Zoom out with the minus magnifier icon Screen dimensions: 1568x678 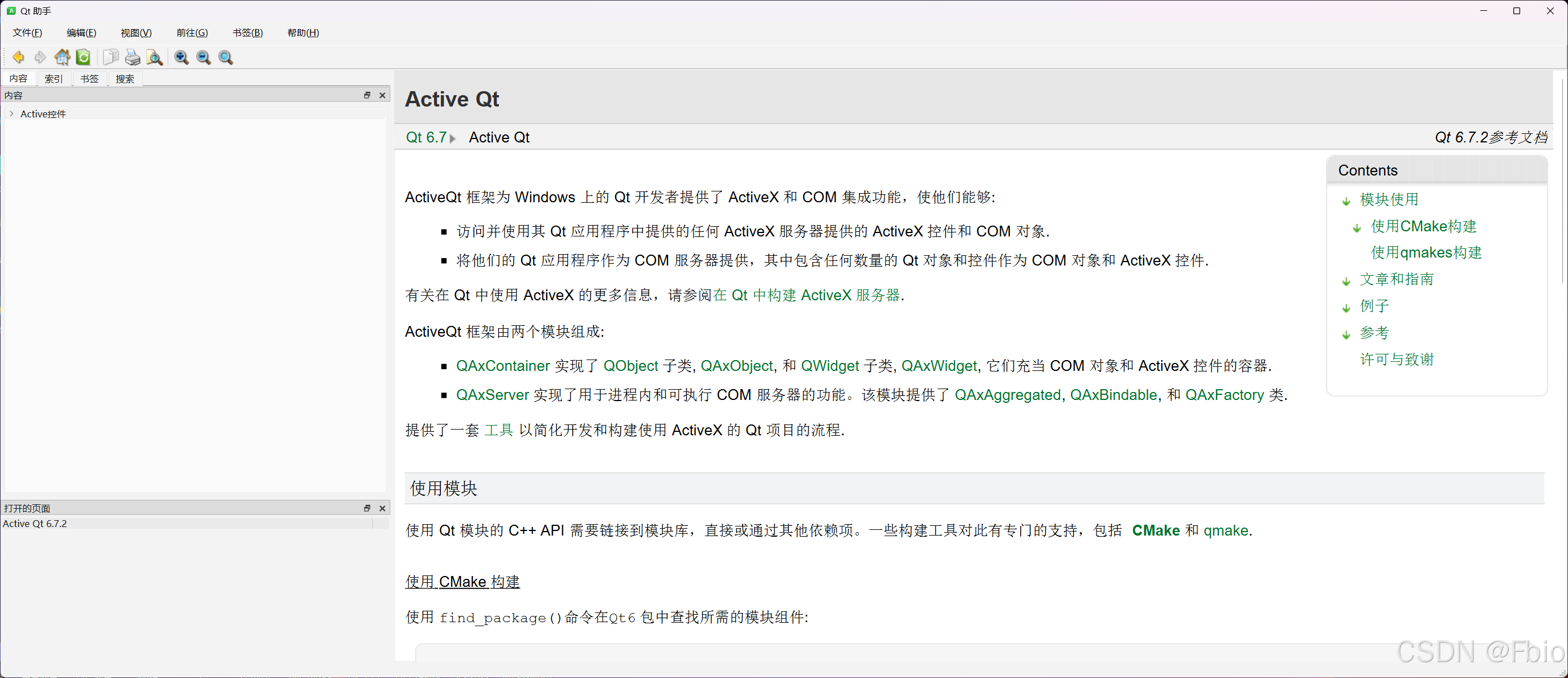(203, 58)
